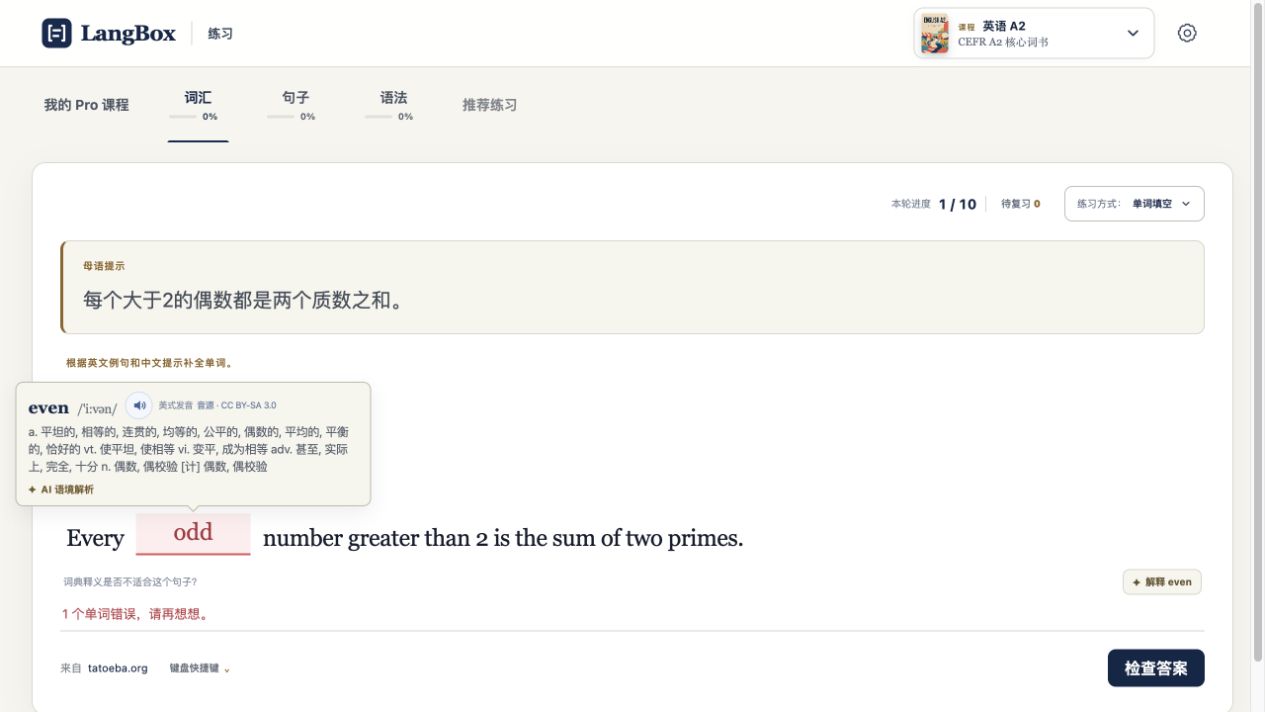Expand the course selector chevron

click(x=1132, y=33)
